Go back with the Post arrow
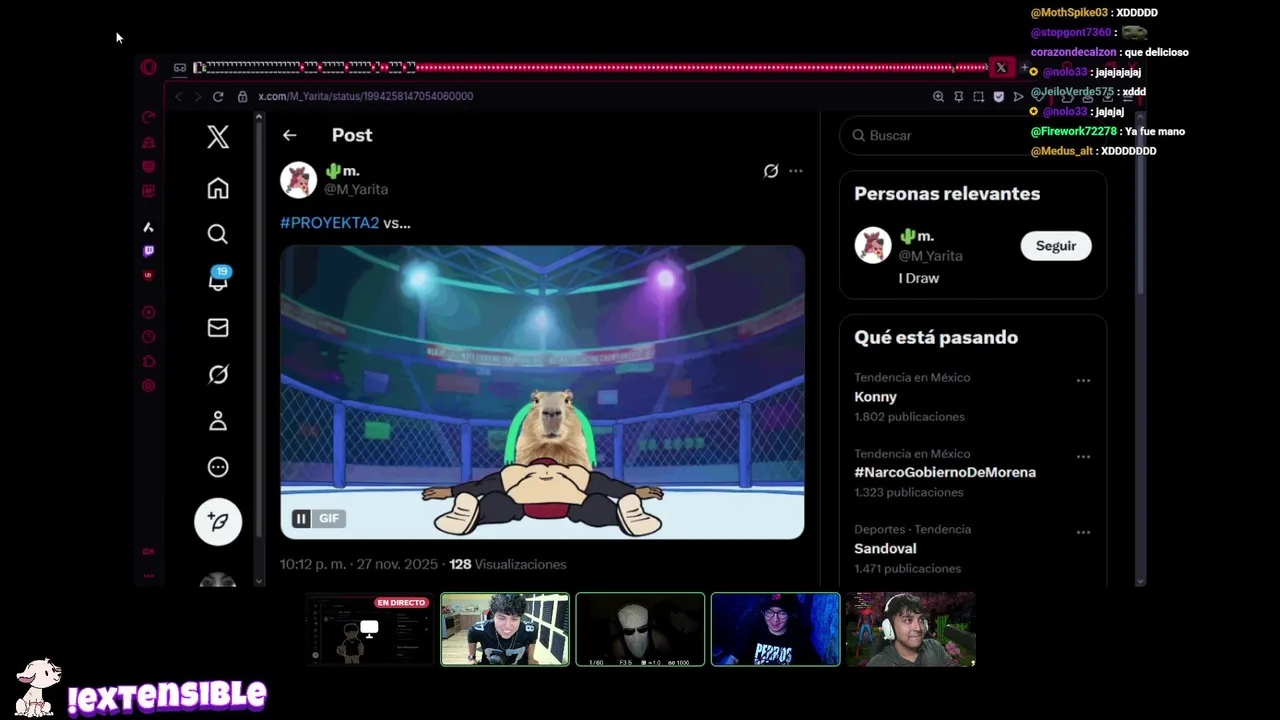 289,135
